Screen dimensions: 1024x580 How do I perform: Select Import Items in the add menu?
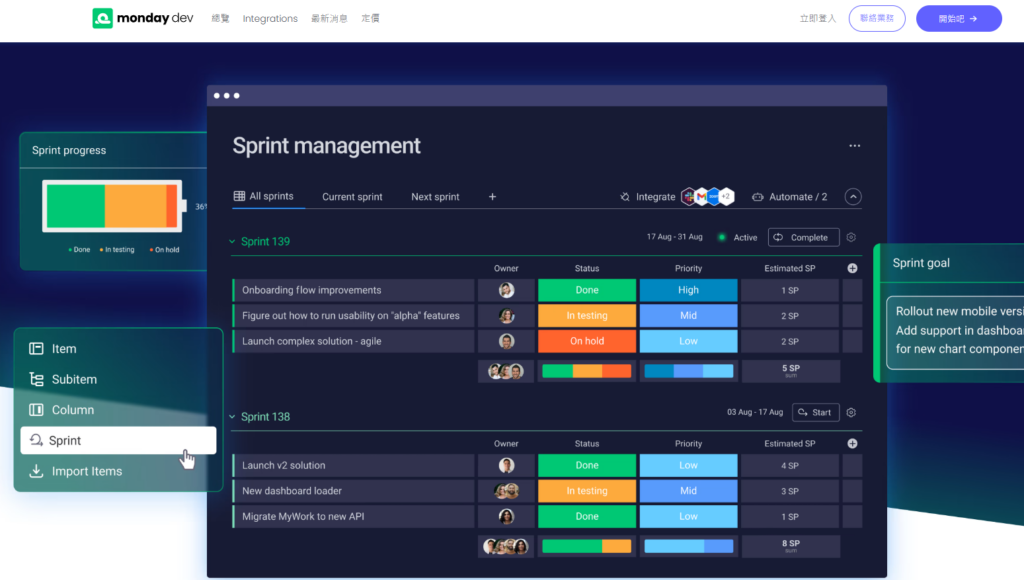click(x=118, y=471)
